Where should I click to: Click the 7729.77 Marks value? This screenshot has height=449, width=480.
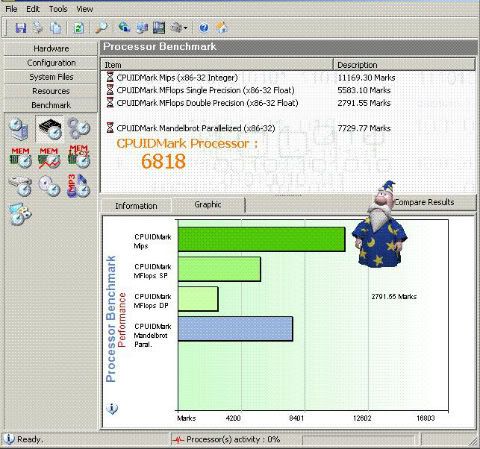point(364,128)
